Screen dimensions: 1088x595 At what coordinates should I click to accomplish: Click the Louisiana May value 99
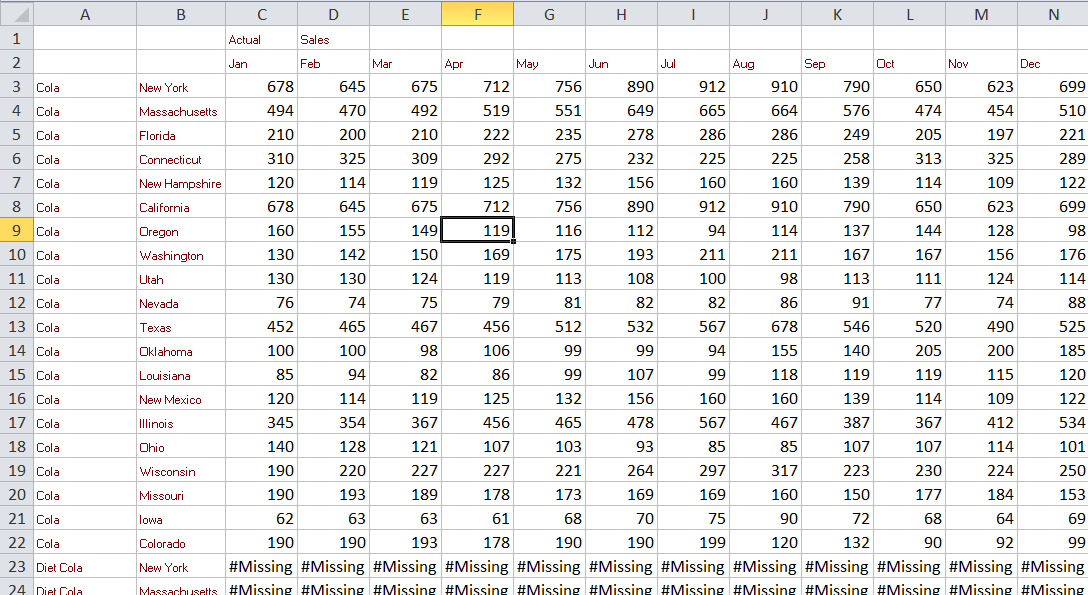click(550, 375)
